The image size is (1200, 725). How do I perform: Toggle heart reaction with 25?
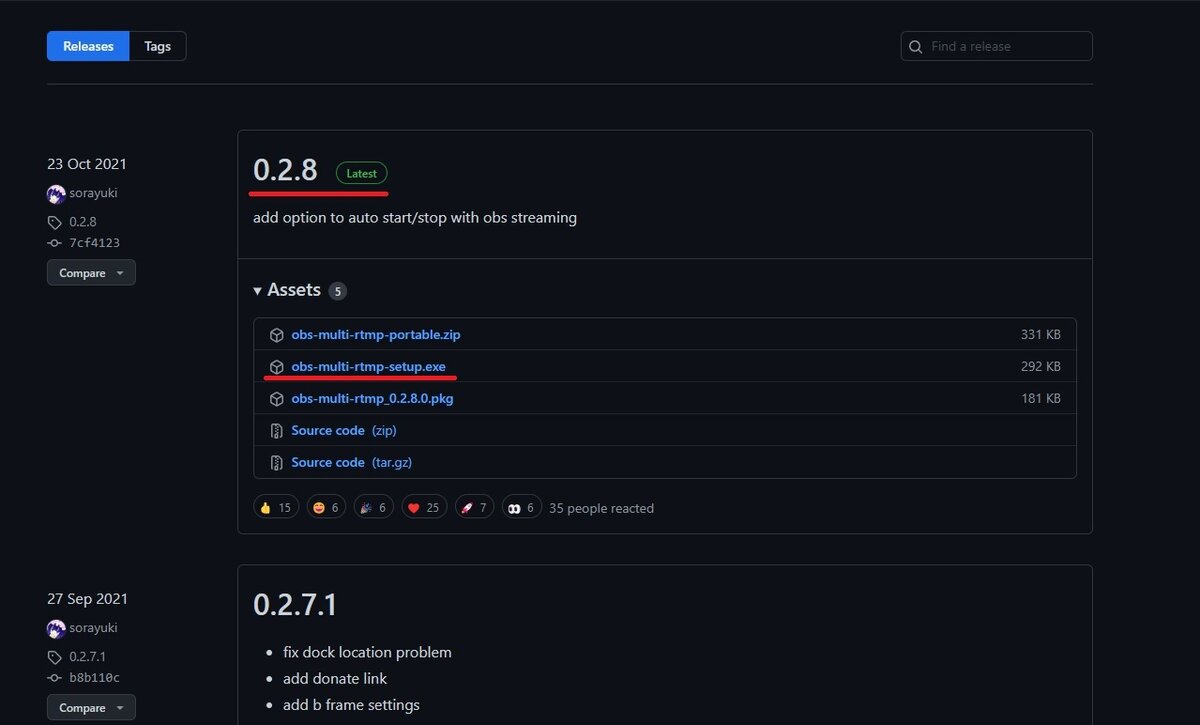(424, 508)
